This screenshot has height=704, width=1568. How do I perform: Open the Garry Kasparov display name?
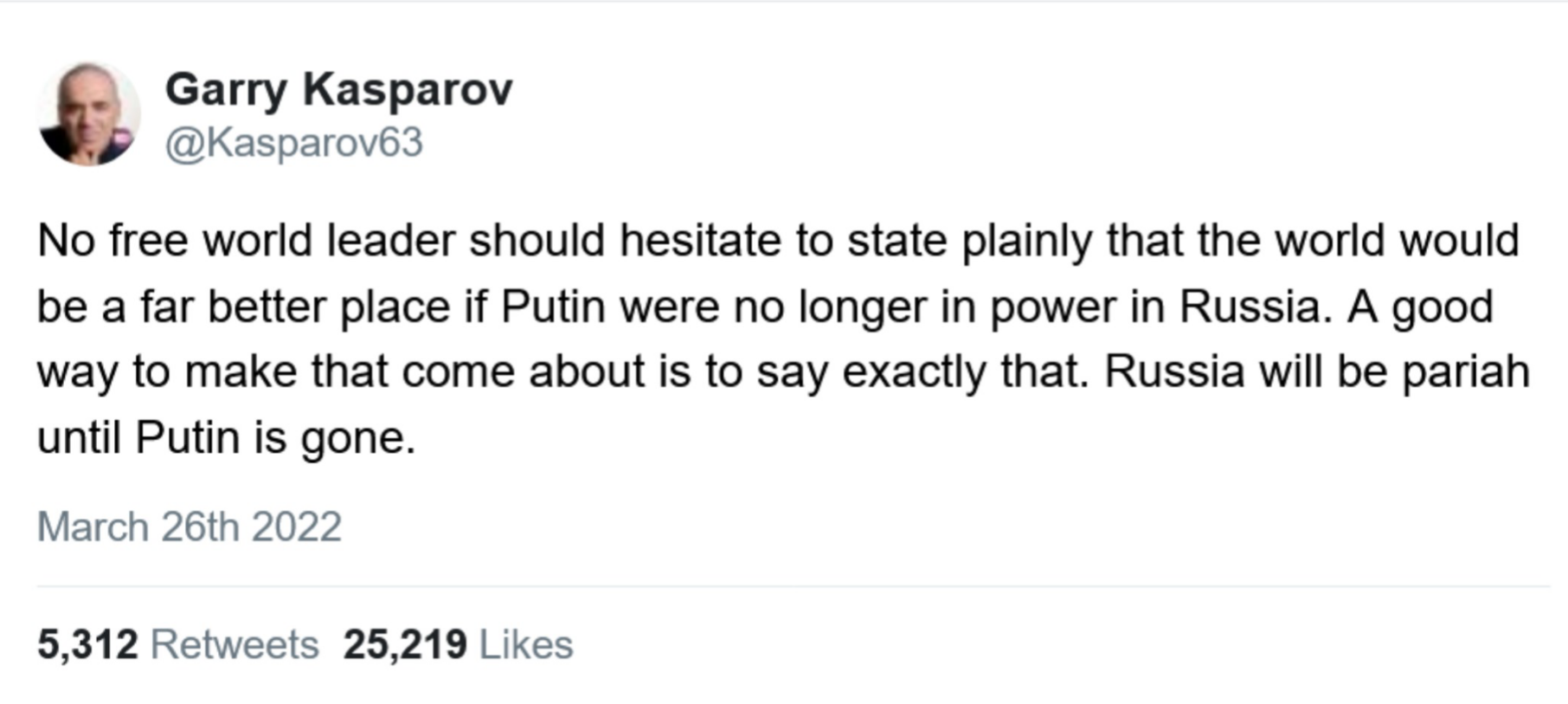338,90
